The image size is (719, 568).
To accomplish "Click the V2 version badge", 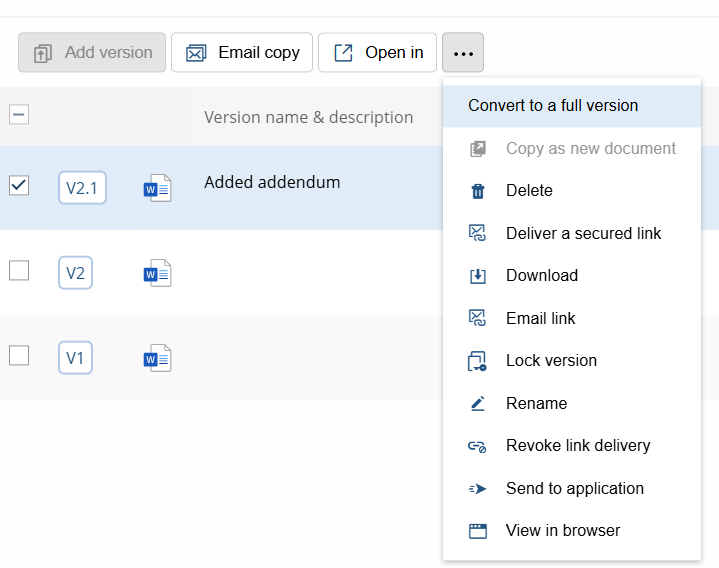I will [75, 273].
